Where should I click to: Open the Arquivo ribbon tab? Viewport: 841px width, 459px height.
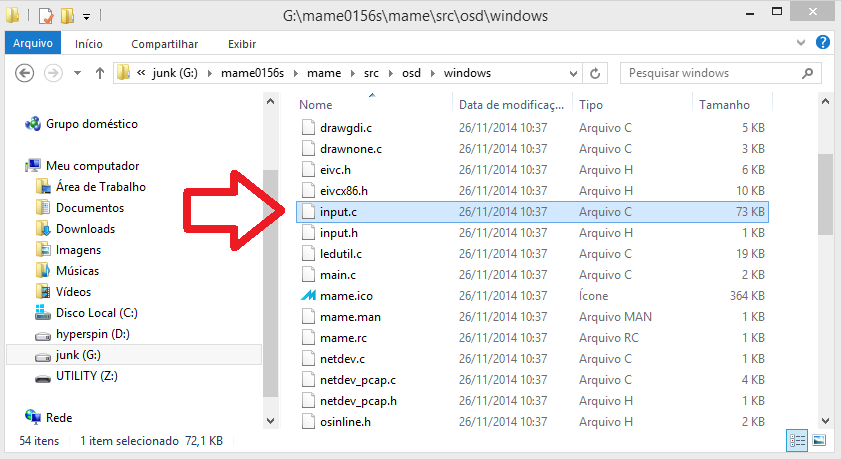[x=33, y=43]
